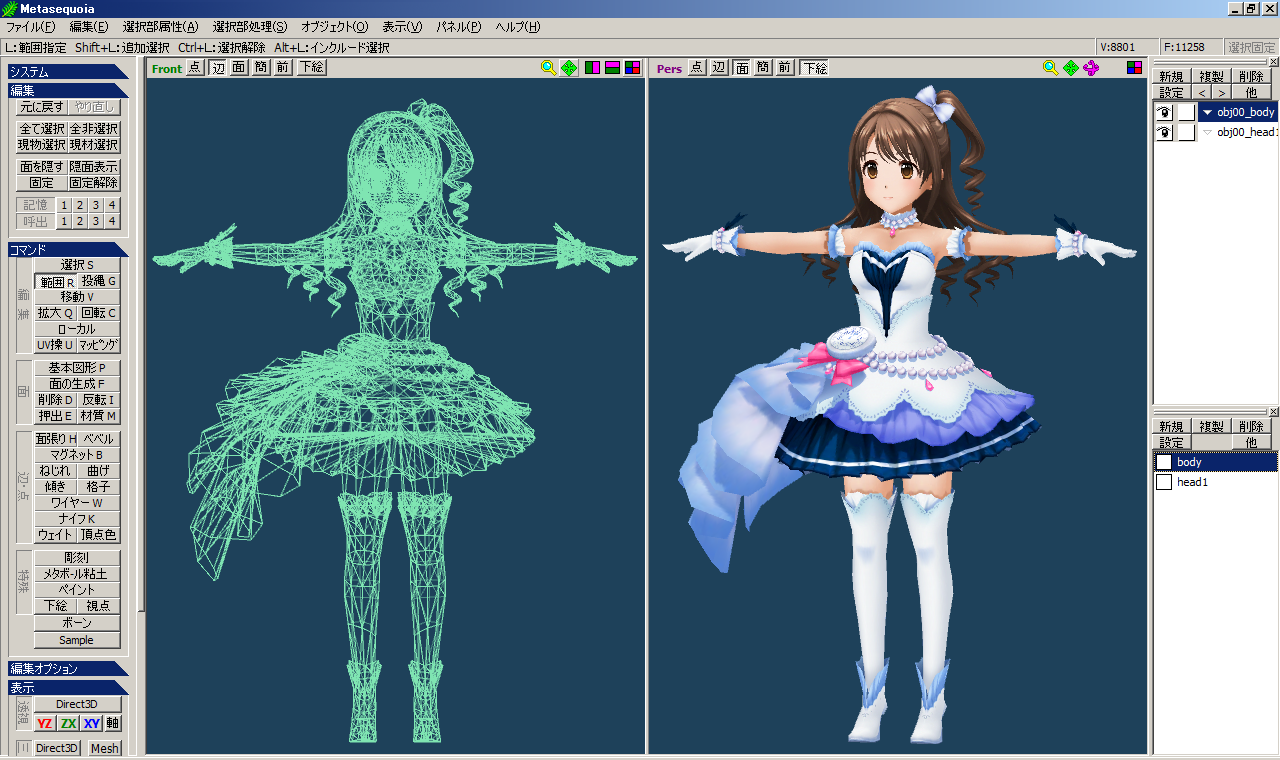Viewport: 1280px width, 760px height.
Task: Toggle the 軸 axis display button
Action: (113, 723)
